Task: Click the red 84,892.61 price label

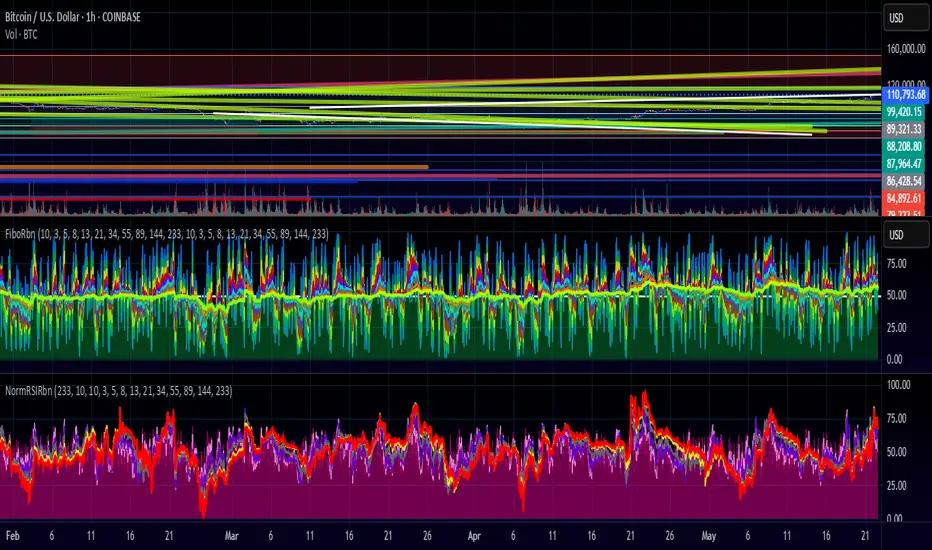Action: coord(904,198)
